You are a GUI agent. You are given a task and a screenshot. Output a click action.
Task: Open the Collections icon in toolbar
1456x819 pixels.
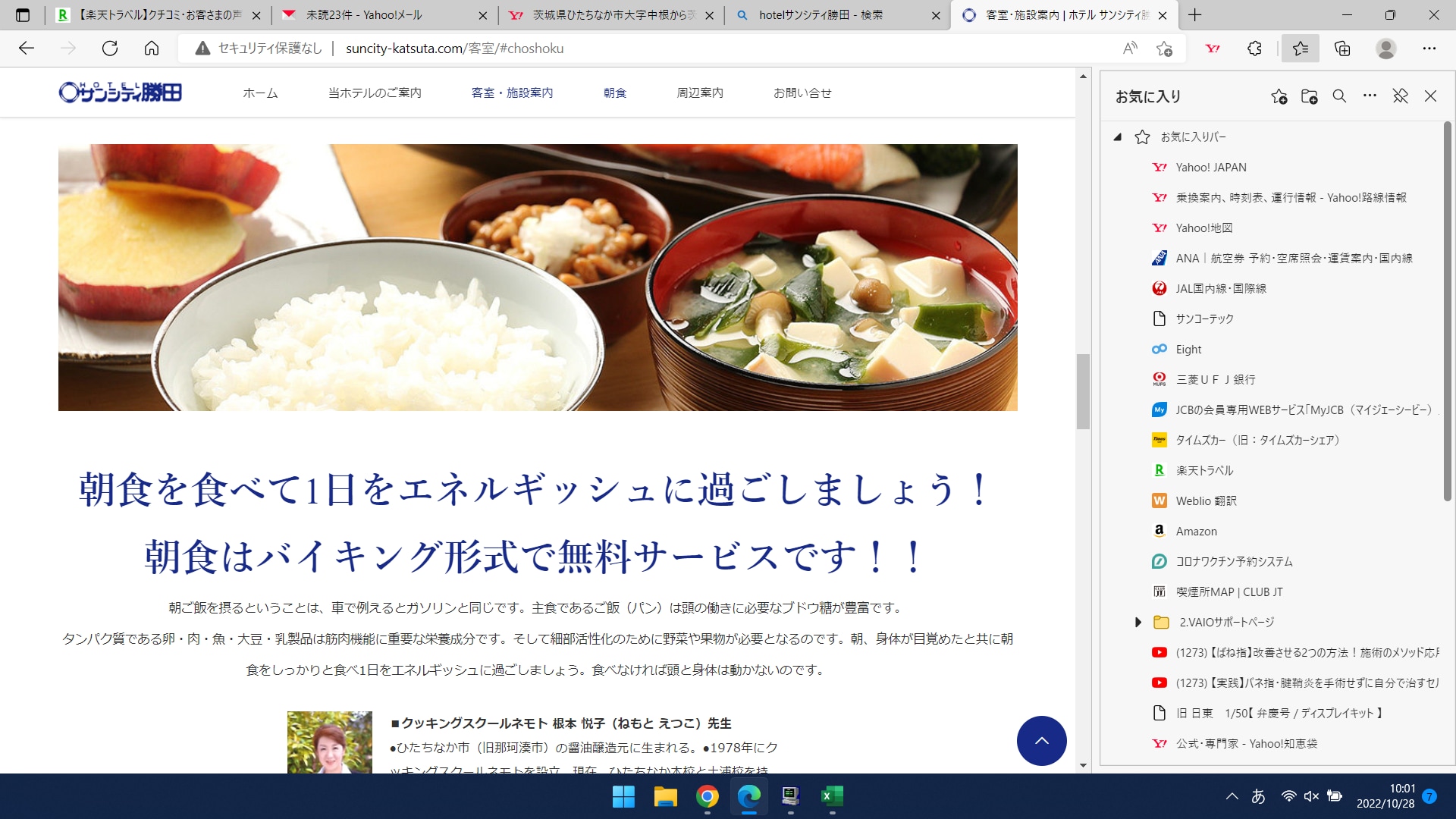click(x=1342, y=49)
